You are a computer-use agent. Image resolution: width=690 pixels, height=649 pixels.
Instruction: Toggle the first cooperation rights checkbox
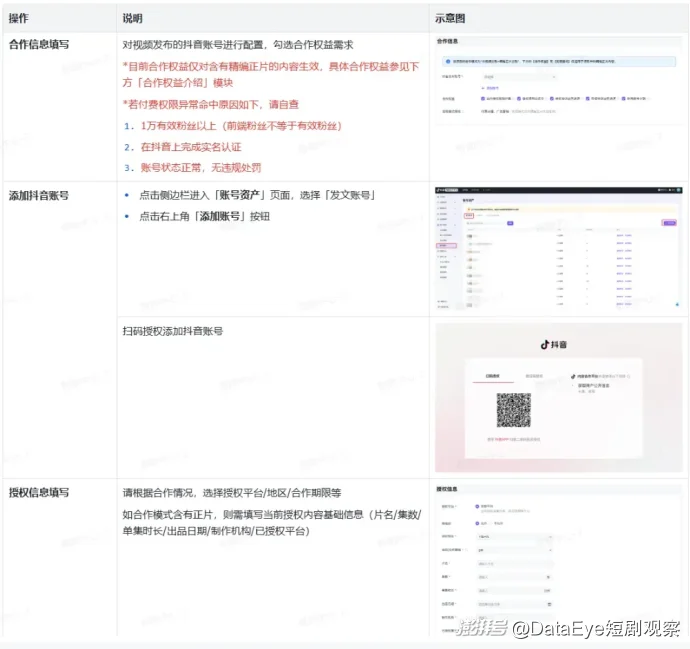tap(484, 99)
